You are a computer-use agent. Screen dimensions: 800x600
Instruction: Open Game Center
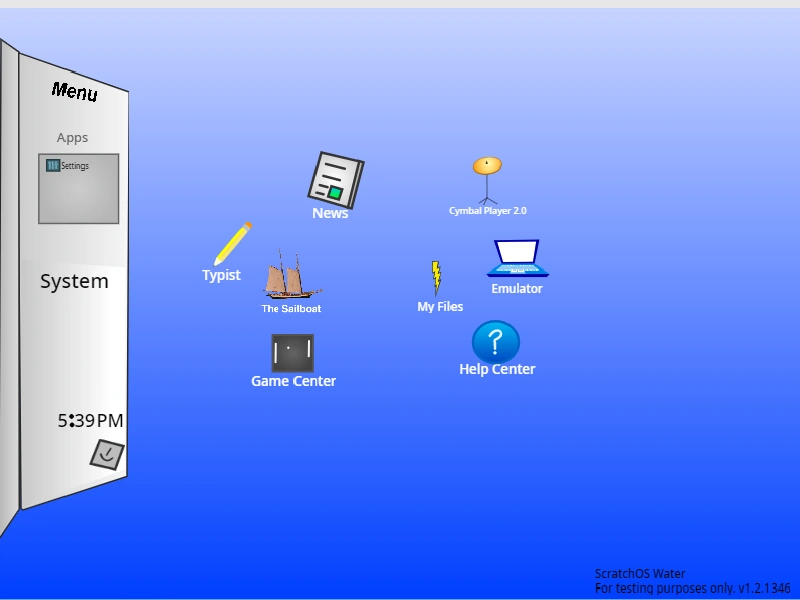293,352
